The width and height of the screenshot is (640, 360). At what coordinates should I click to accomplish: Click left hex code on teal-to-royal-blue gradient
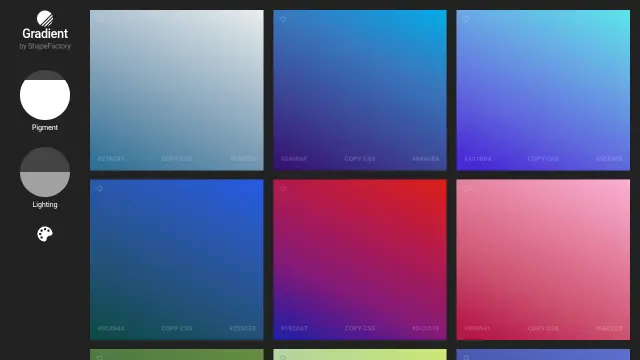[111, 328]
